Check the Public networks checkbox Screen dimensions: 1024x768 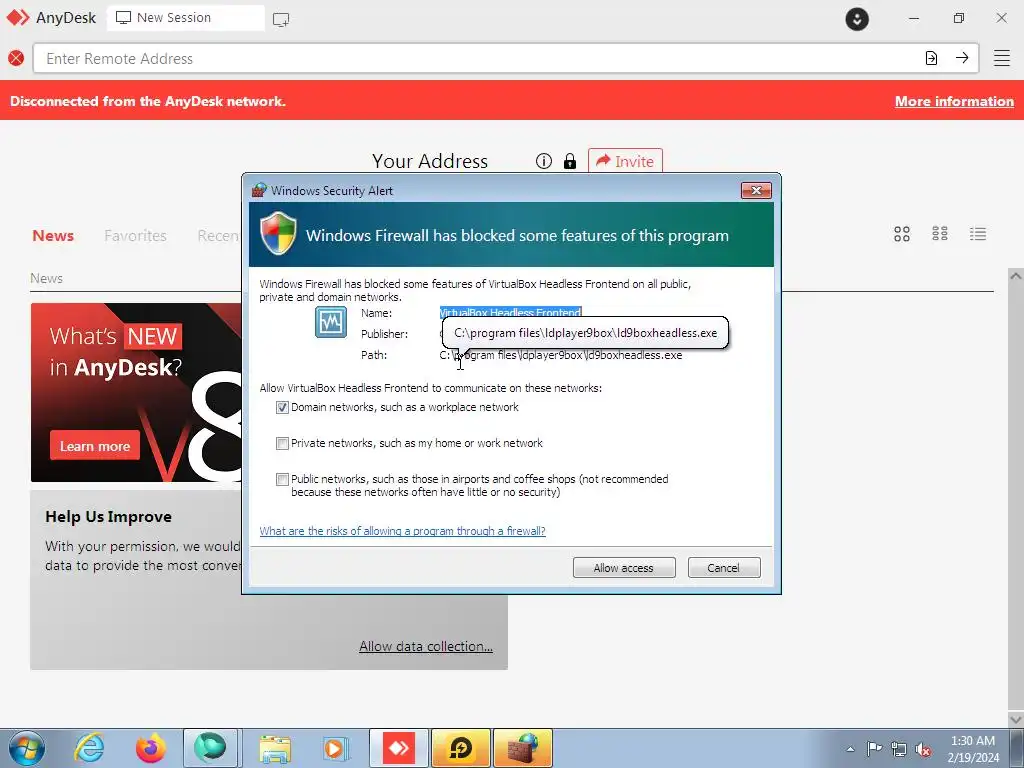pyautogui.click(x=282, y=479)
